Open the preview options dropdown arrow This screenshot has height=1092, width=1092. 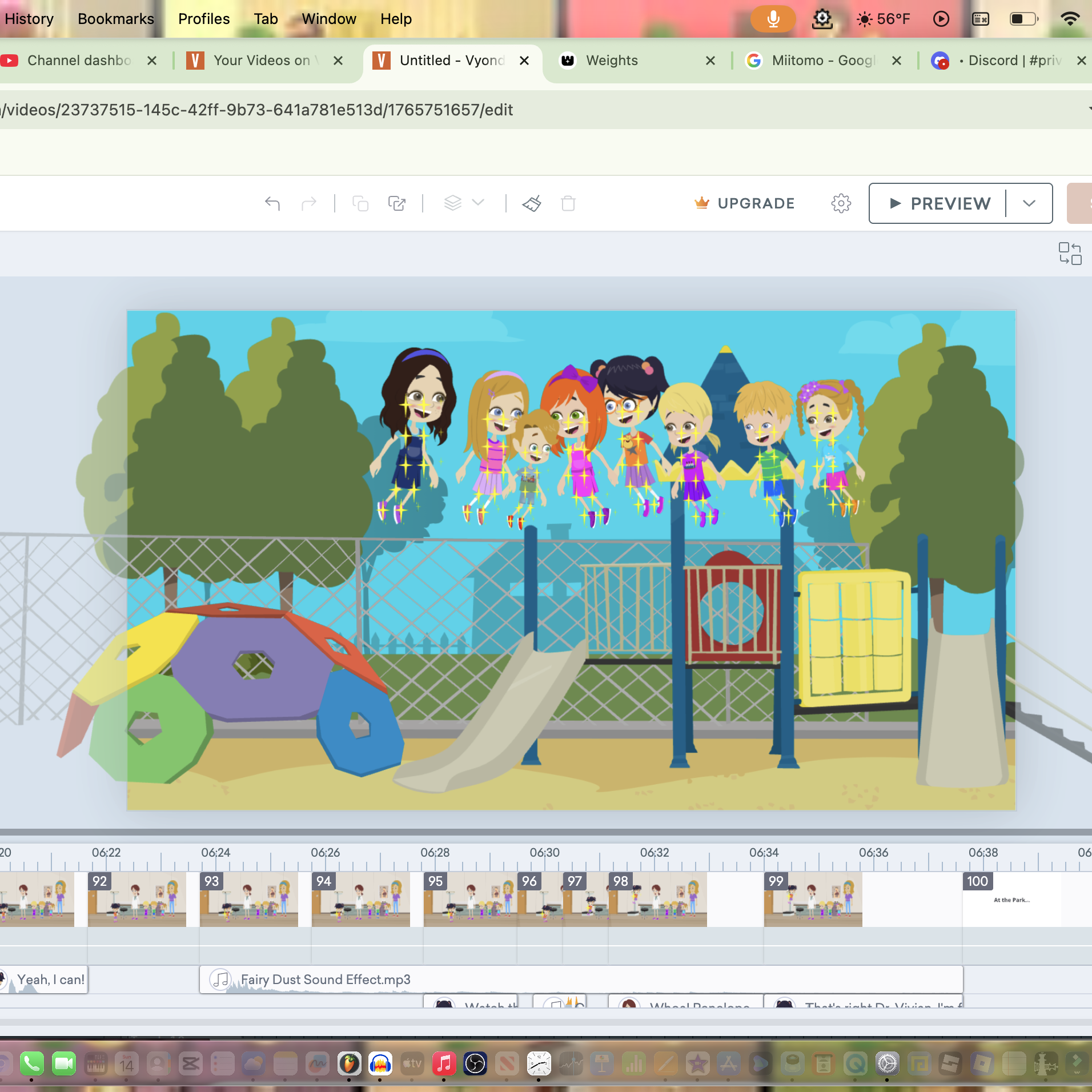click(1029, 203)
